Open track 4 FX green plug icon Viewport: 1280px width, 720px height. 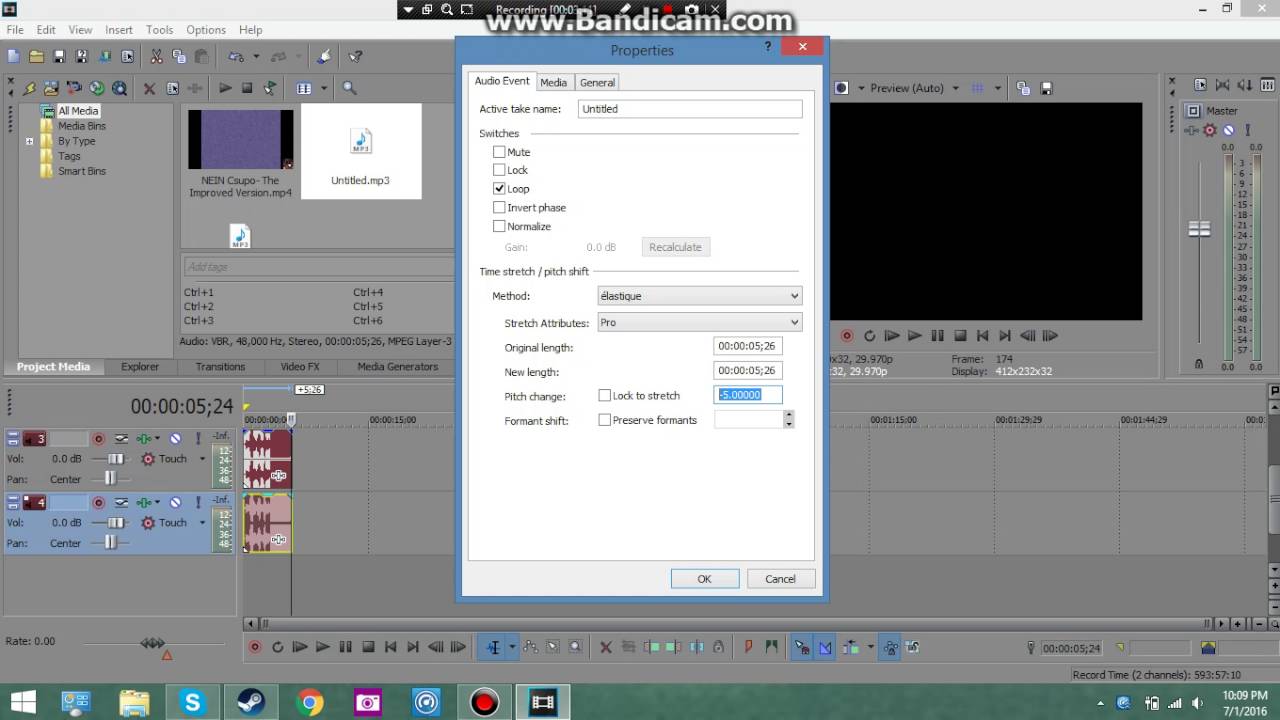(145, 502)
